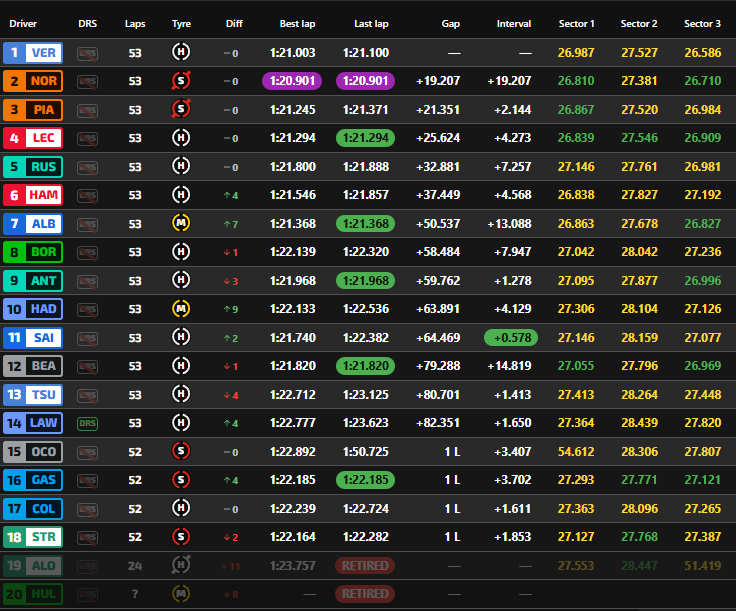Click Verstappen's hard tyre icon
This screenshot has height=611, width=736.
[x=181, y=52]
